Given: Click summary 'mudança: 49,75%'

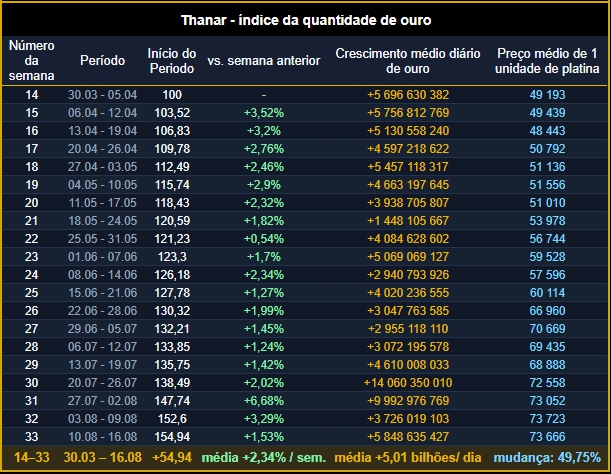Looking at the screenshot, I should click(547, 457).
